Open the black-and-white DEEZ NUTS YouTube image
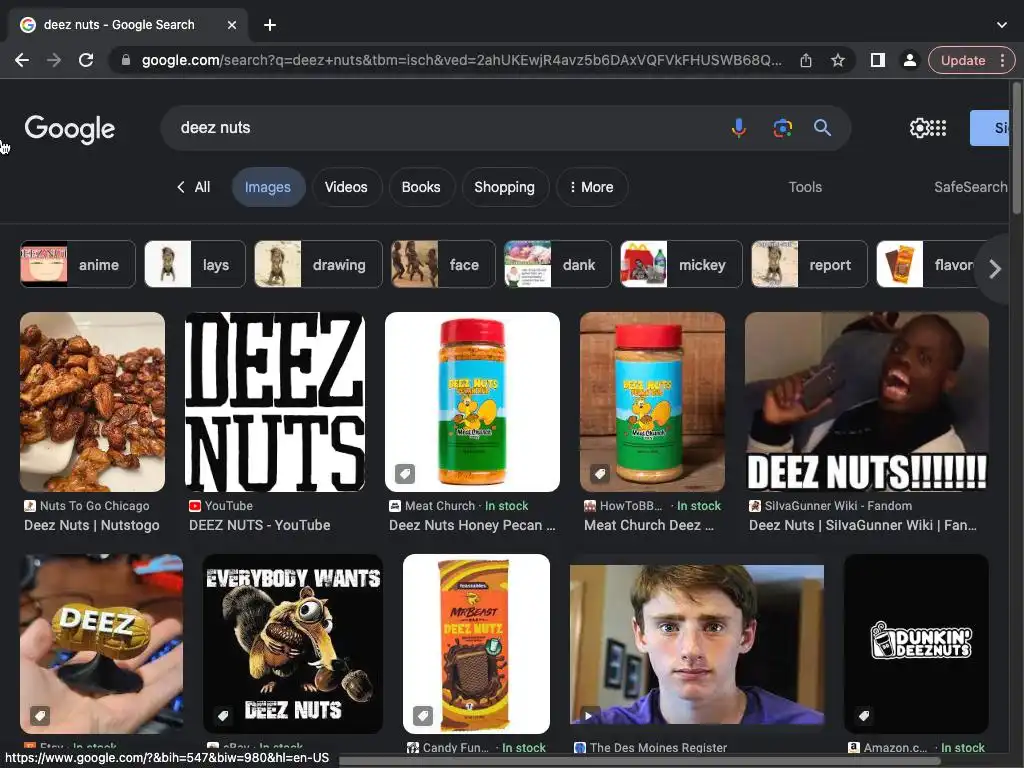Screen dimensions: 1024x768 (275, 402)
